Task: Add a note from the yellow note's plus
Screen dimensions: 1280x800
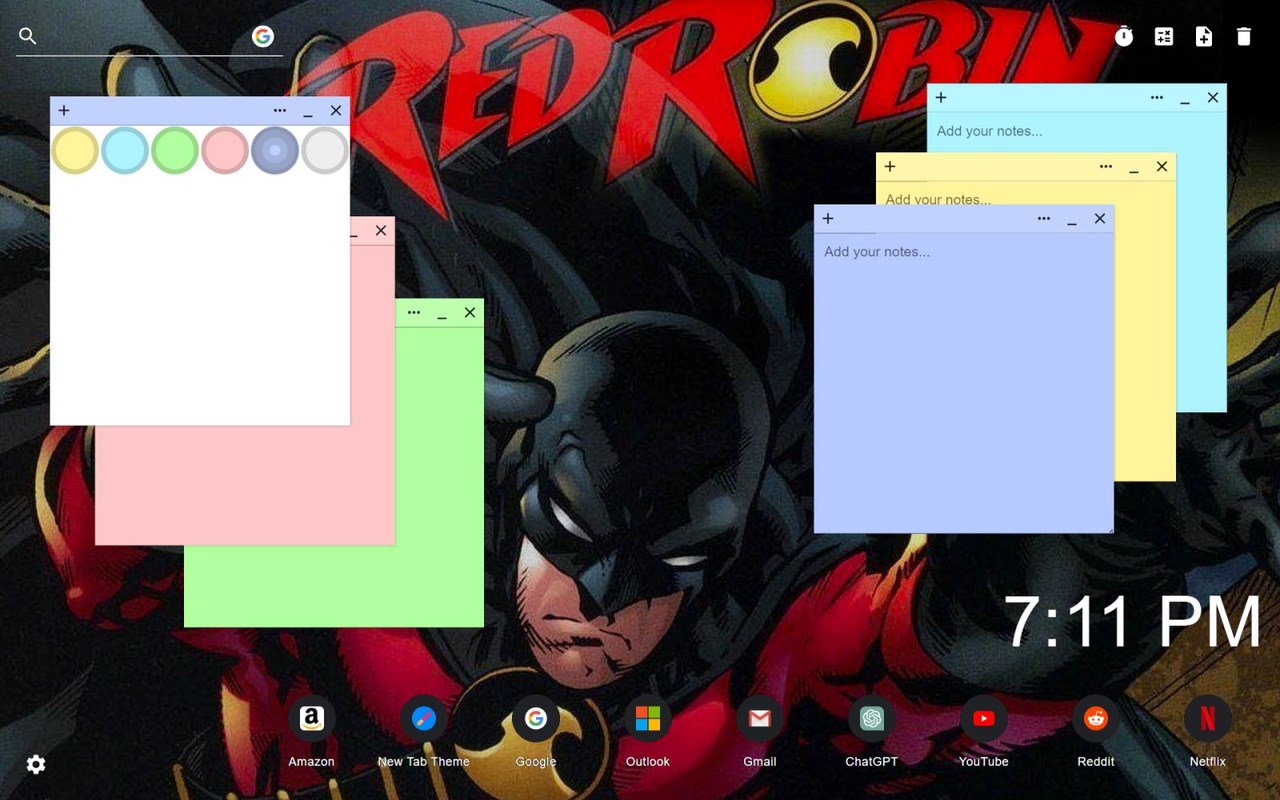Action: point(890,167)
